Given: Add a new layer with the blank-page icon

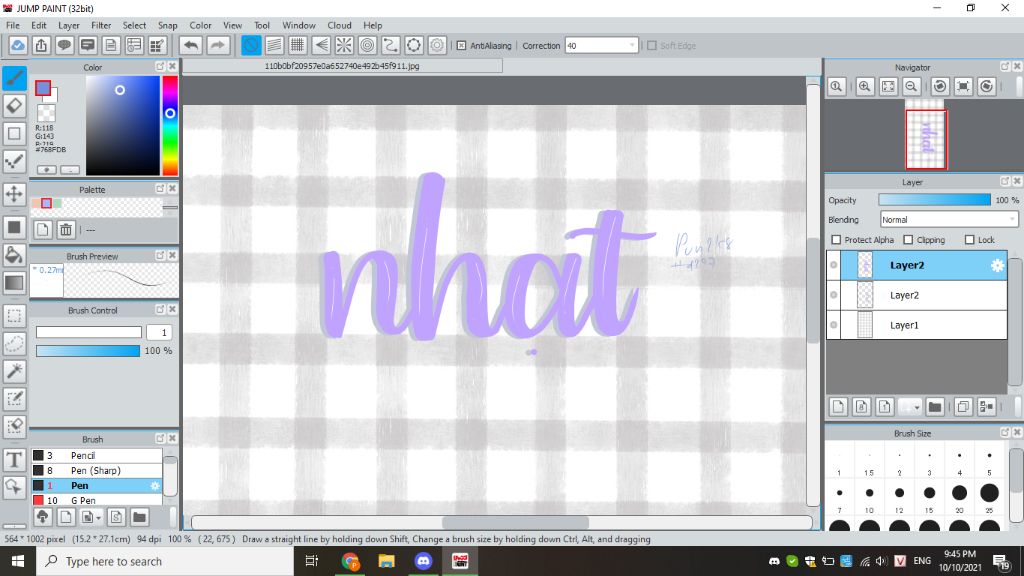Looking at the screenshot, I should pyautogui.click(x=839, y=407).
